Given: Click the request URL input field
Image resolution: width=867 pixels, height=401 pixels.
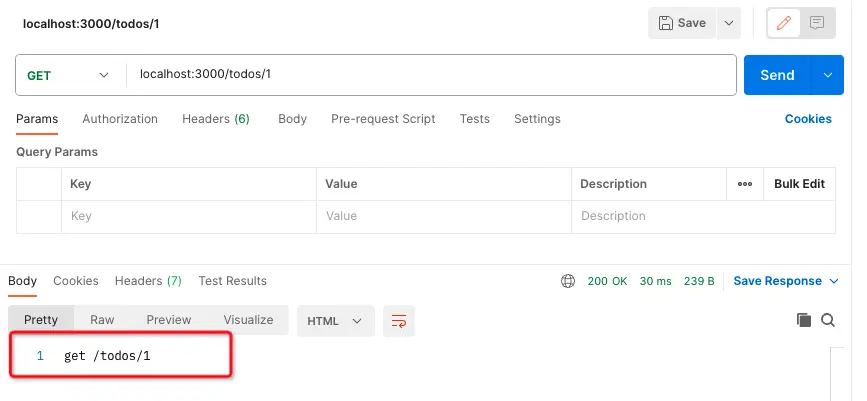Looking at the screenshot, I should coord(430,75).
